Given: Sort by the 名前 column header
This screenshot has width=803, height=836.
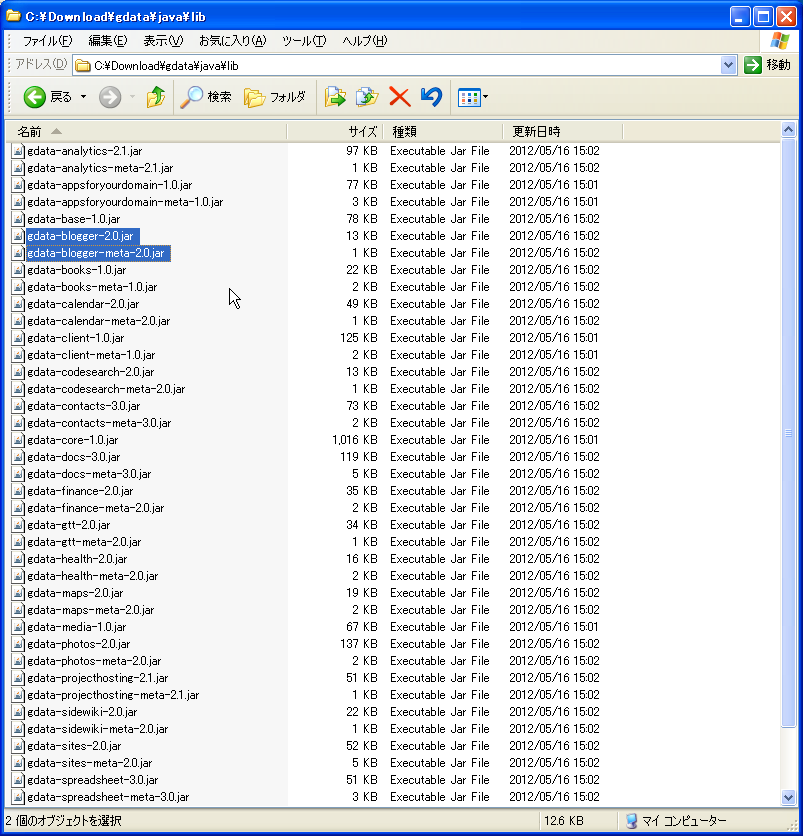Looking at the screenshot, I should click(x=146, y=132).
